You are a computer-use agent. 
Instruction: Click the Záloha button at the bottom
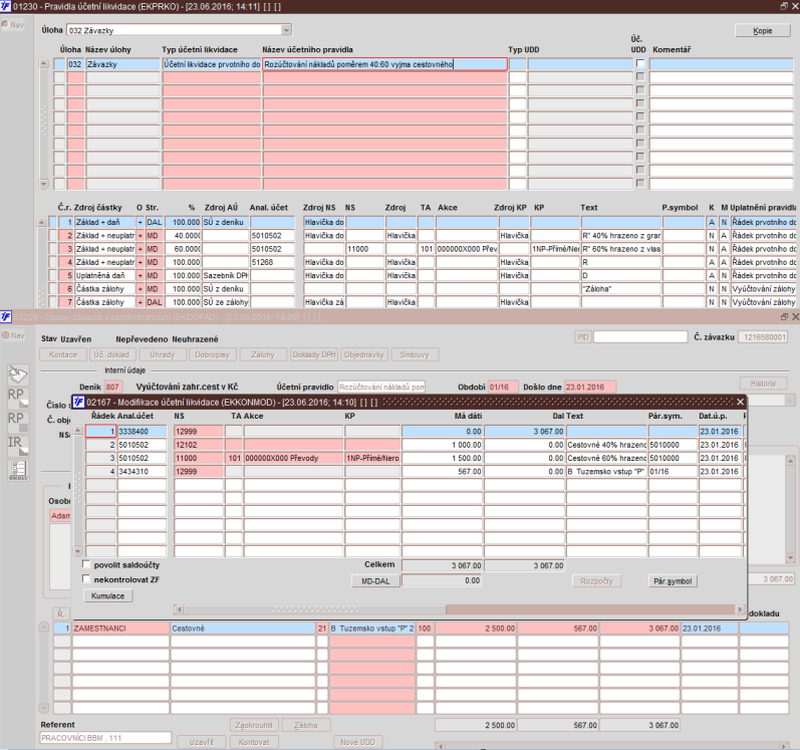click(x=306, y=725)
